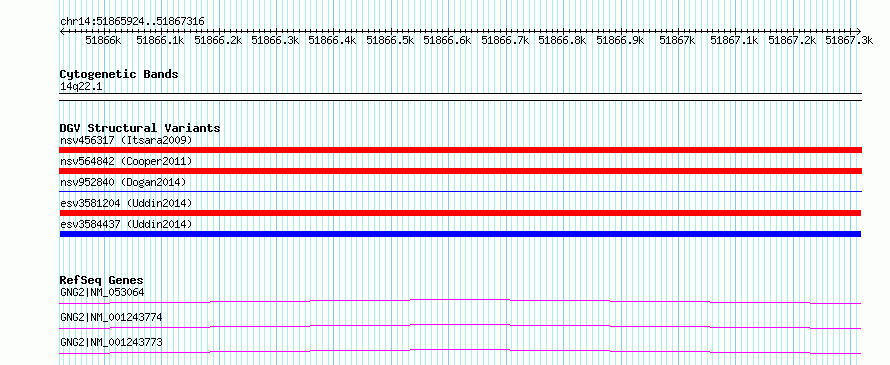The width and height of the screenshot is (890, 365).
Task: Click the magenta transcript line of GNG2|NM_001243773
Action: 461,351
